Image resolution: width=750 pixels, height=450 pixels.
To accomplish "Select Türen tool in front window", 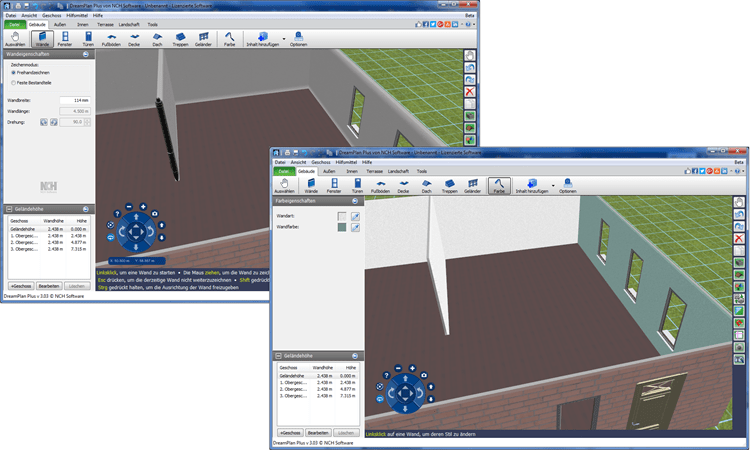I will click(357, 186).
